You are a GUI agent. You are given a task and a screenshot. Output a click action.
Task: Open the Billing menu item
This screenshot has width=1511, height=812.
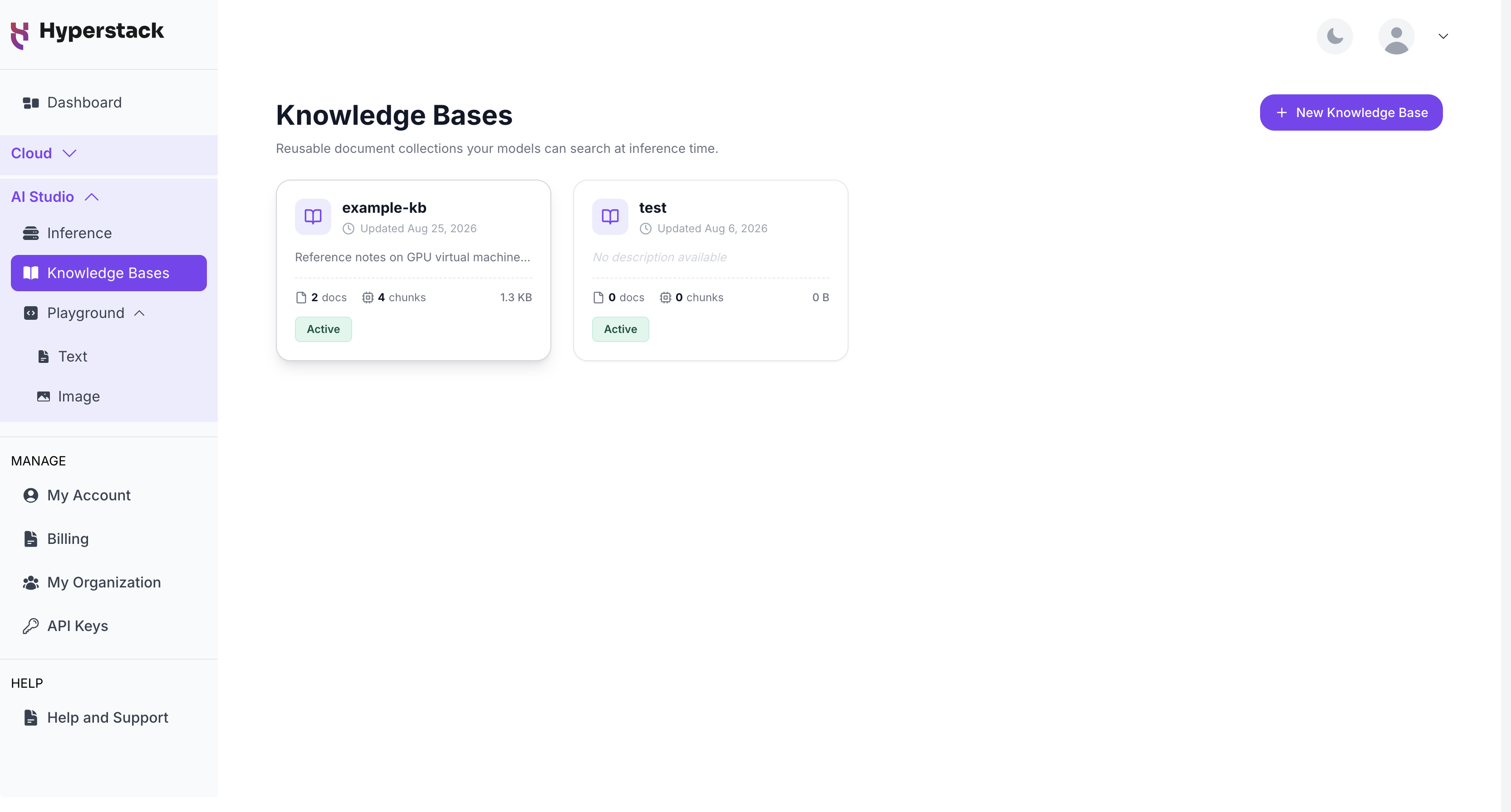pos(108,539)
